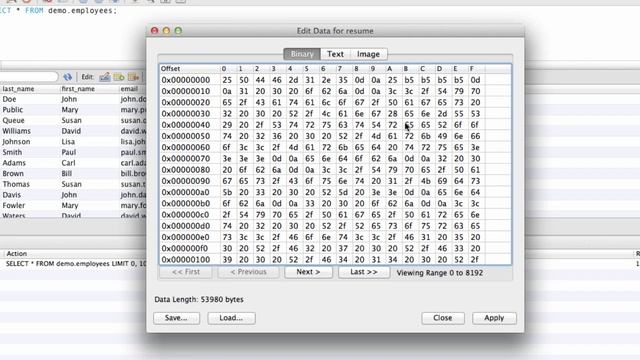640x360 pixels.
Task: Select the hex row at offset 0x00000040
Action: 335,125
